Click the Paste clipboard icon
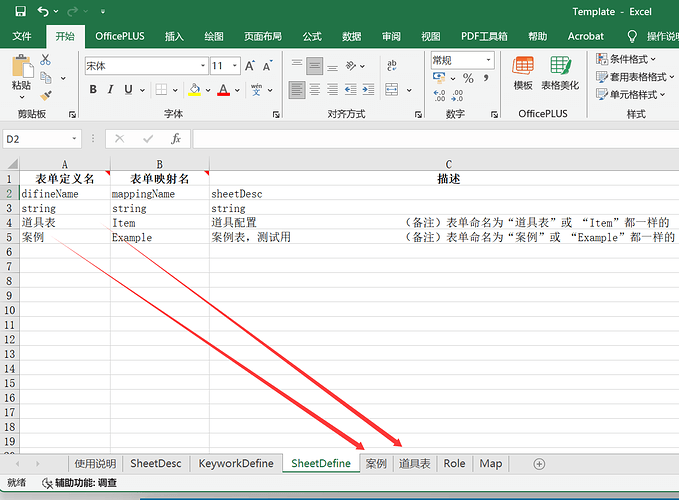 pyautogui.click(x=22, y=66)
